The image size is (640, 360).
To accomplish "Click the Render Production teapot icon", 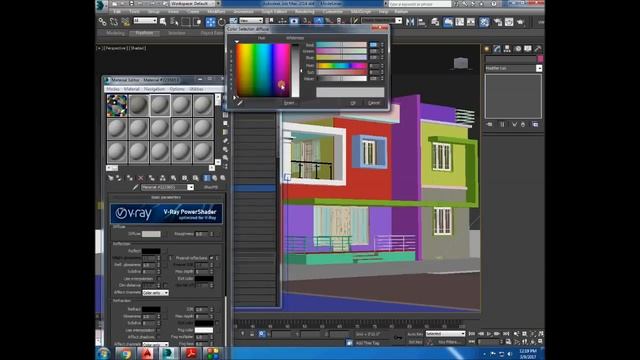I will pyautogui.click(x=520, y=22).
